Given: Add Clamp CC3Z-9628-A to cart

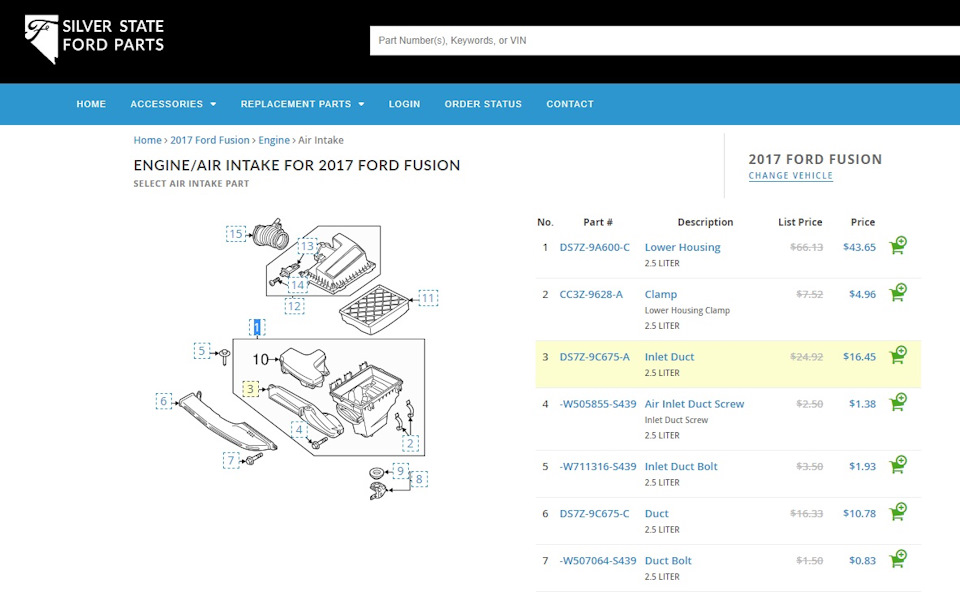Looking at the screenshot, I should click(x=898, y=293).
